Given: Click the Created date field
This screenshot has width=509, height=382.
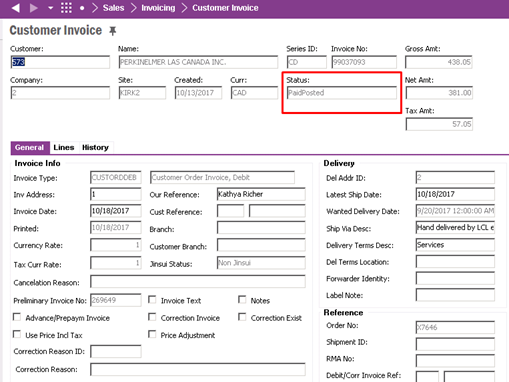Looking at the screenshot, I should click(x=198, y=93).
